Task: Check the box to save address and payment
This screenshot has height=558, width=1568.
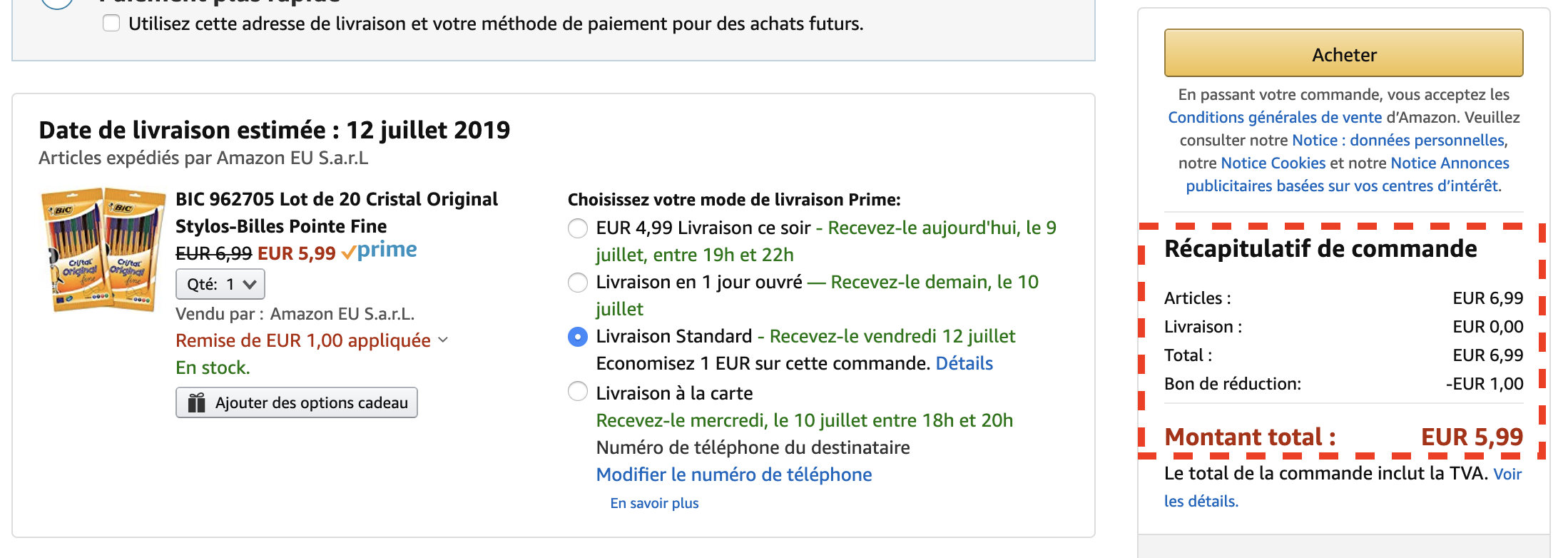Action: click(111, 24)
